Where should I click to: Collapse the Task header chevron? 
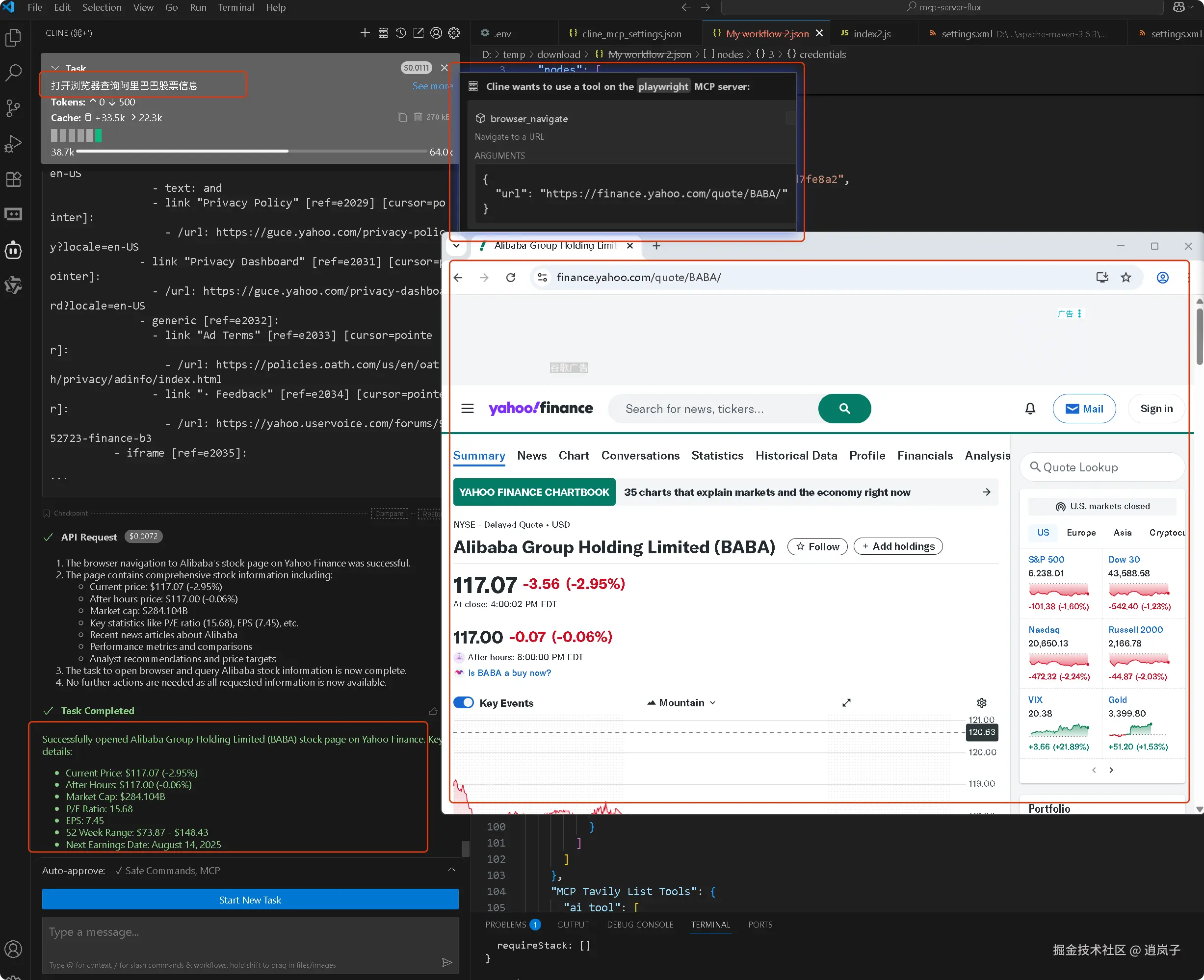(x=55, y=68)
